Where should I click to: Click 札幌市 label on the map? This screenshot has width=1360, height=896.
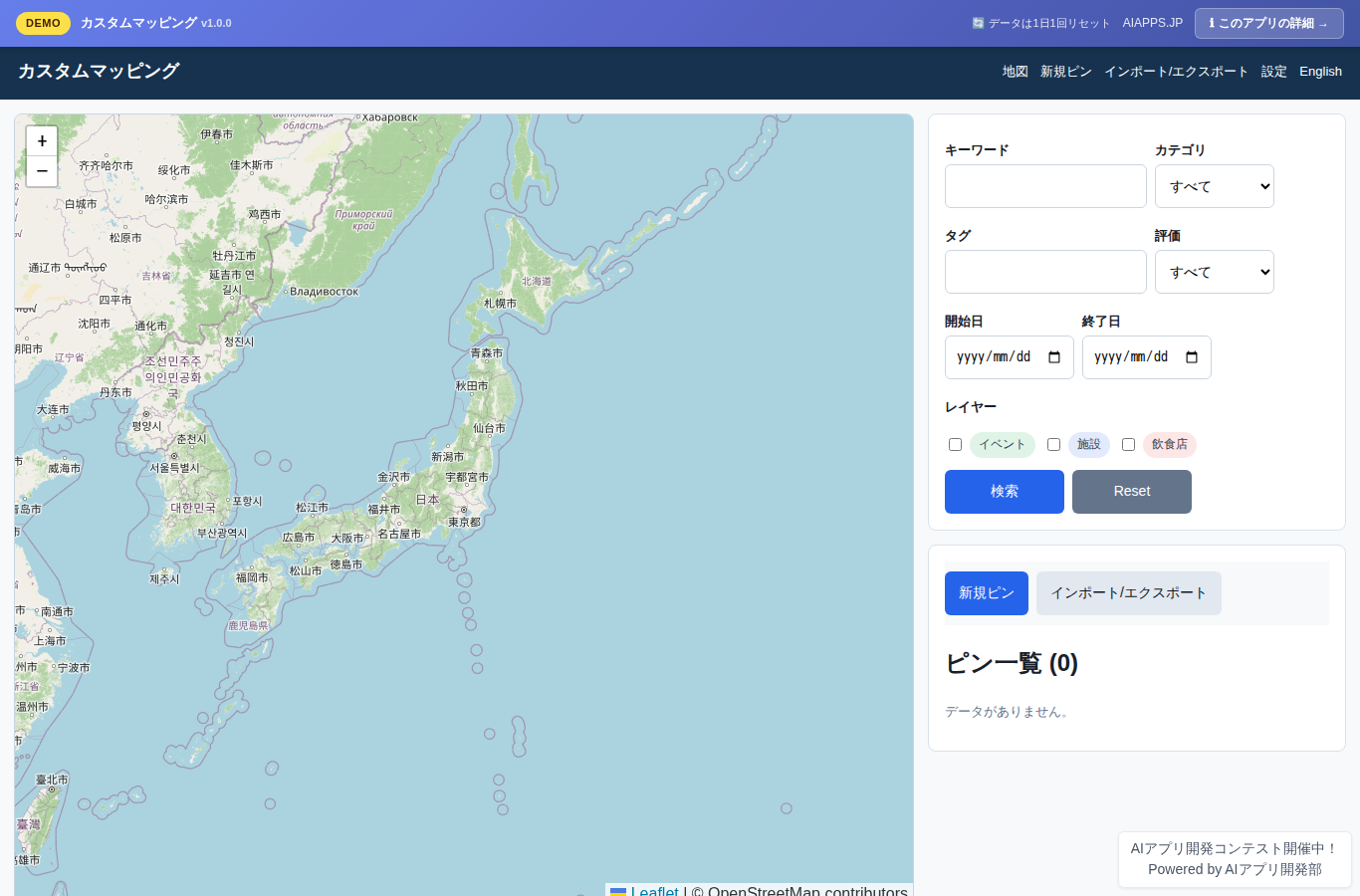point(500,304)
